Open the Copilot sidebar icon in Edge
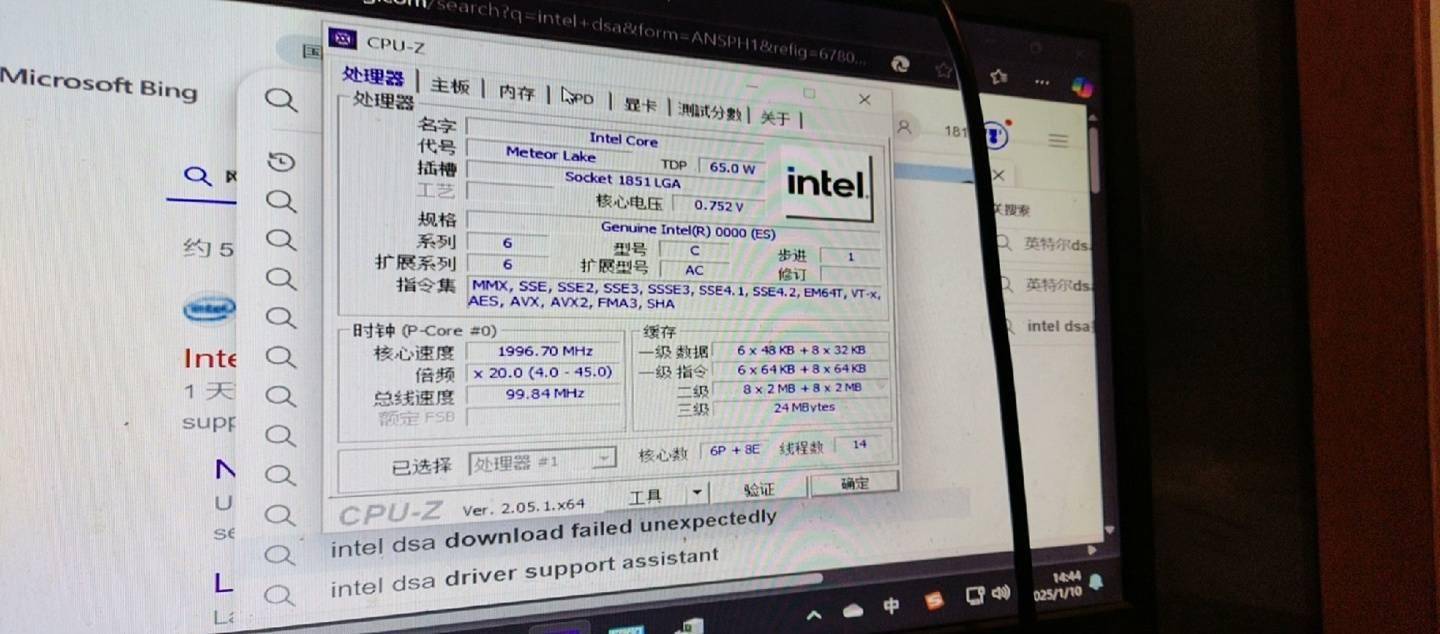Image resolution: width=1440 pixels, height=634 pixels. pos(1081,87)
